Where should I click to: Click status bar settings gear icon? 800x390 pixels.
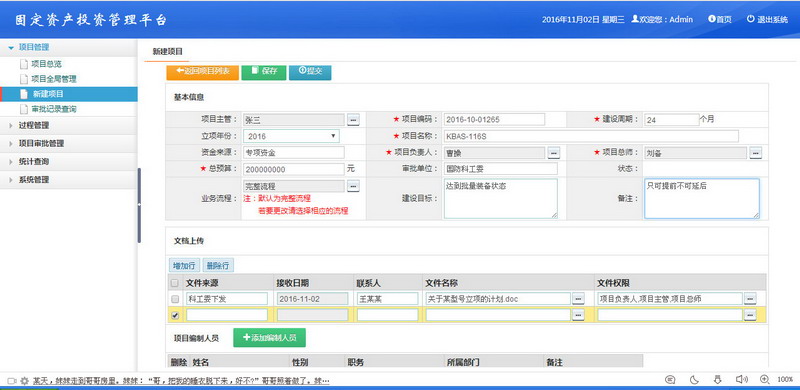point(24,381)
